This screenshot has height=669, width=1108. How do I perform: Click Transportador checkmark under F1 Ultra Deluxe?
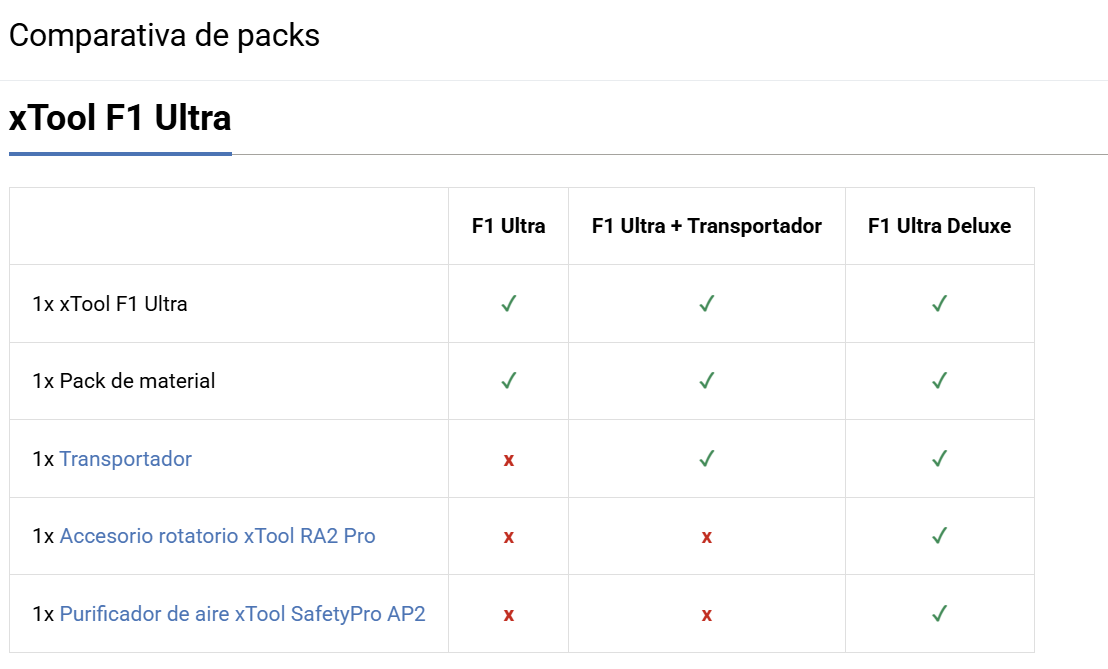click(939, 458)
